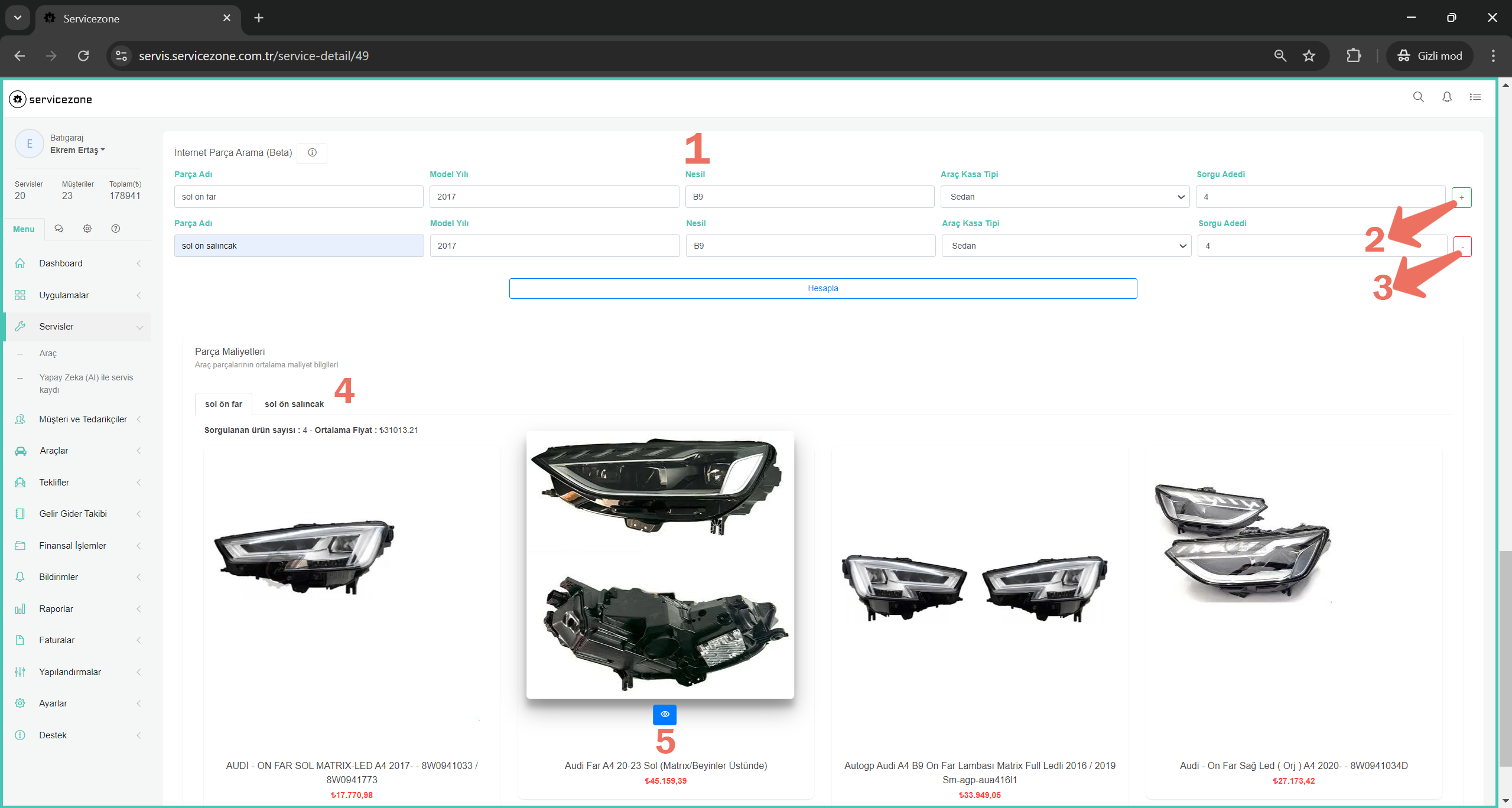
Task: Click the Hesapla button
Action: (822, 288)
